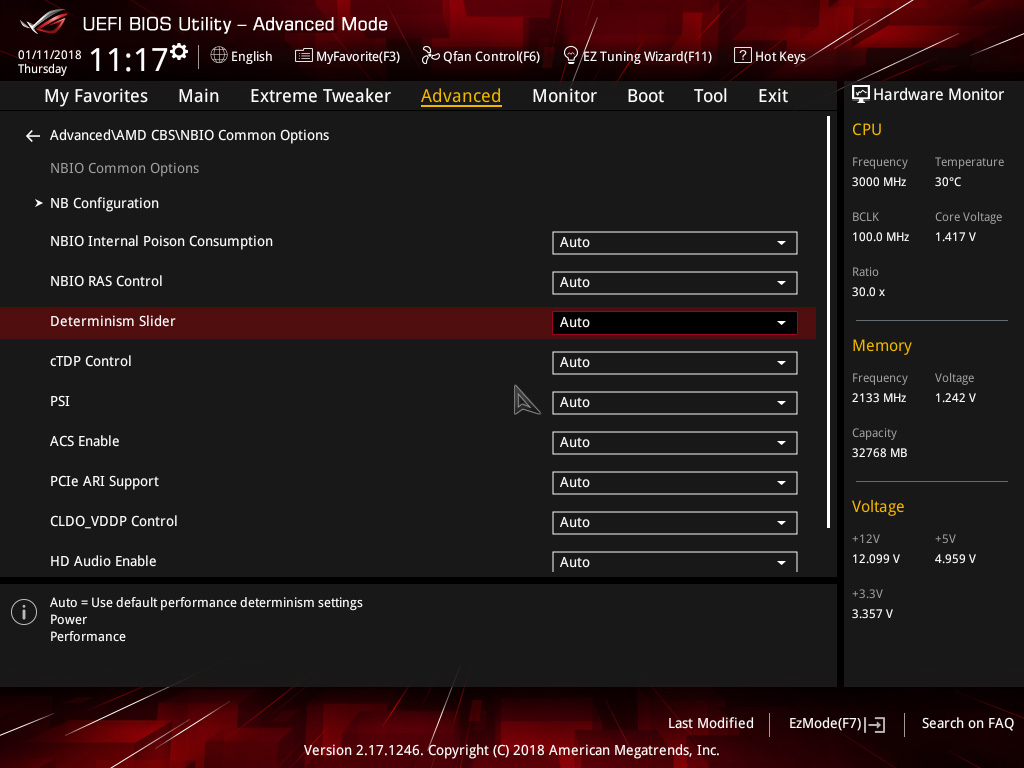
Task: Click the Qfan Control fan icon
Action: coord(430,56)
